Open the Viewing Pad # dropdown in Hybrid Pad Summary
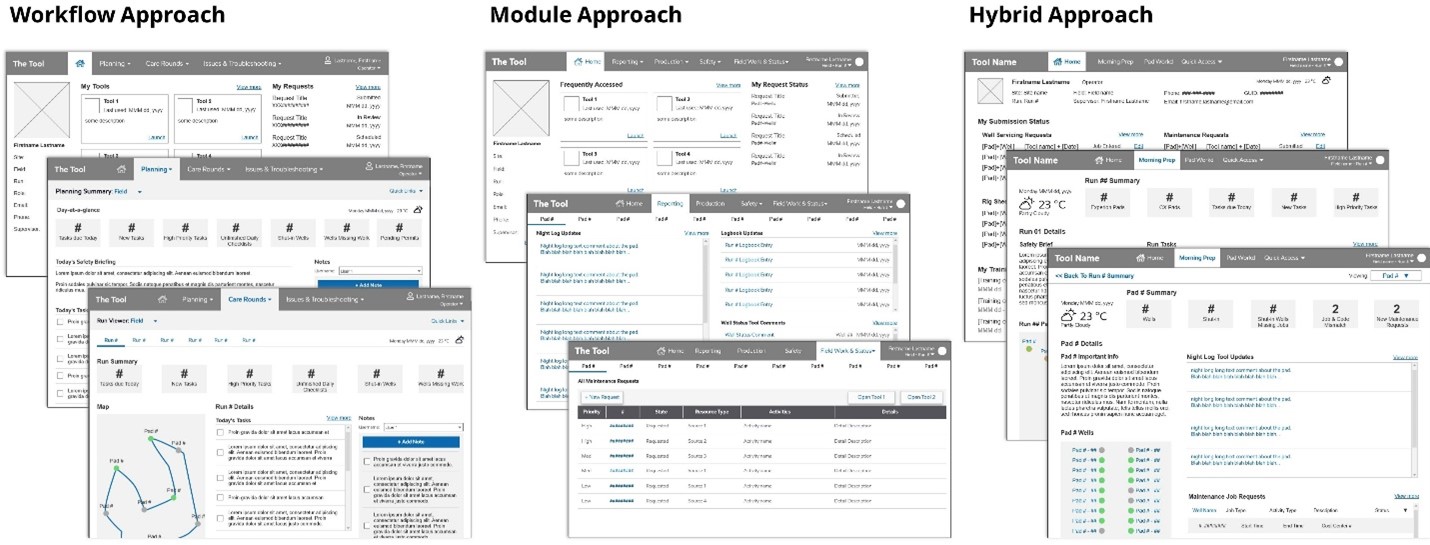The height and width of the screenshot is (545, 1430). point(1395,275)
